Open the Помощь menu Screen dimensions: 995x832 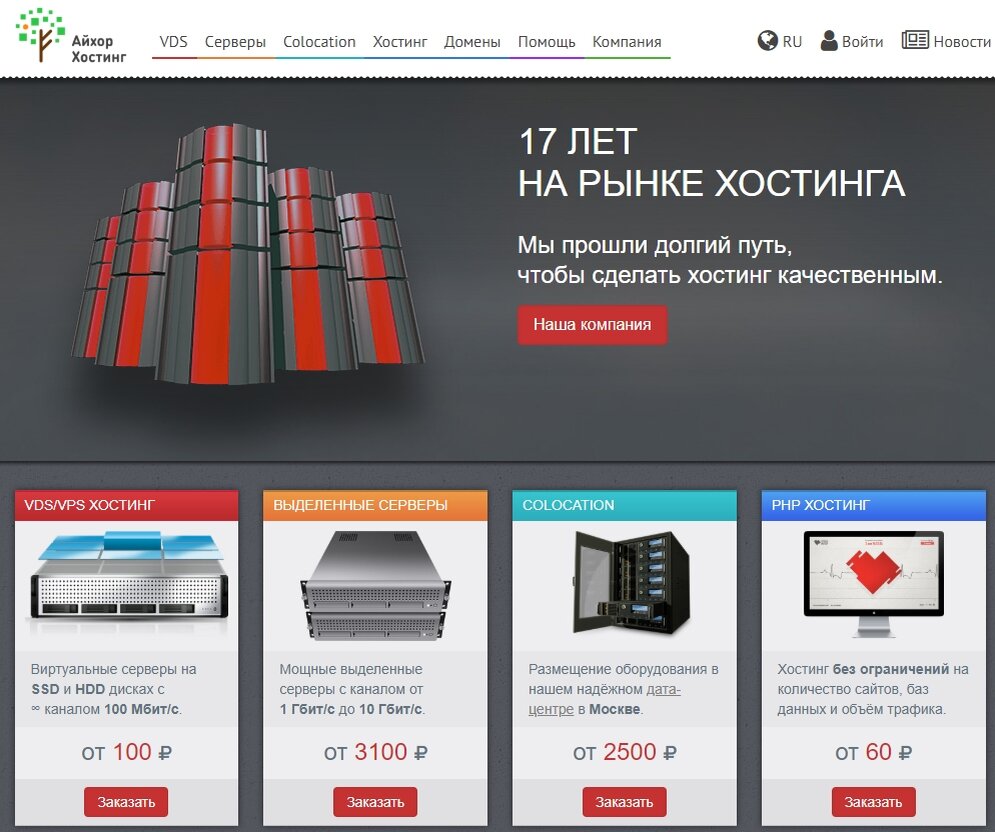[546, 42]
